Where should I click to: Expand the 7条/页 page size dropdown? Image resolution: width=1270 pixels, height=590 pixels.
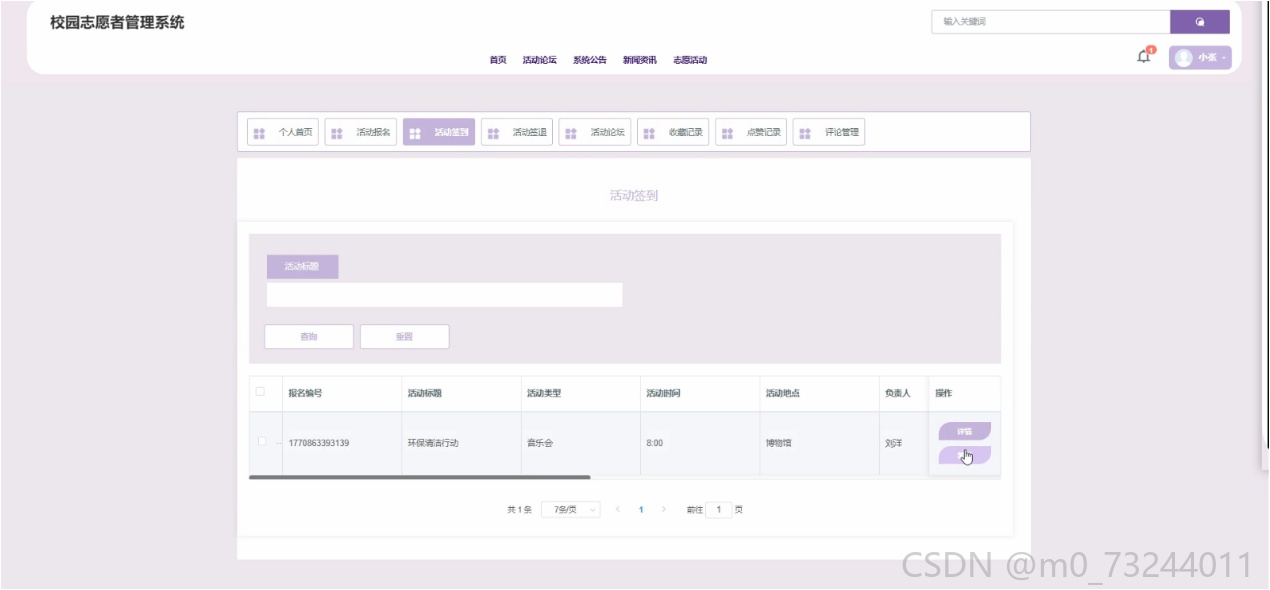point(571,510)
